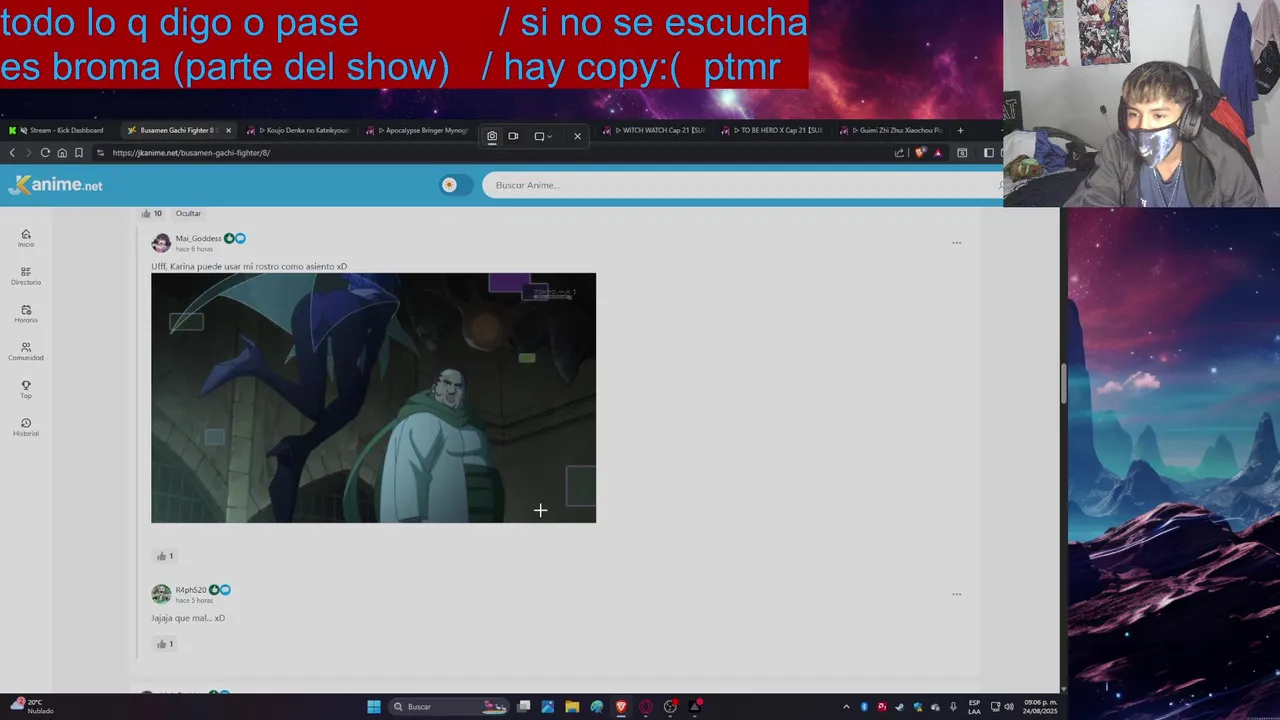The height and width of the screenshot is (720, 1280).
Task: Switch to WITCH WATCH Cap 21 tab
Action: 655,130
